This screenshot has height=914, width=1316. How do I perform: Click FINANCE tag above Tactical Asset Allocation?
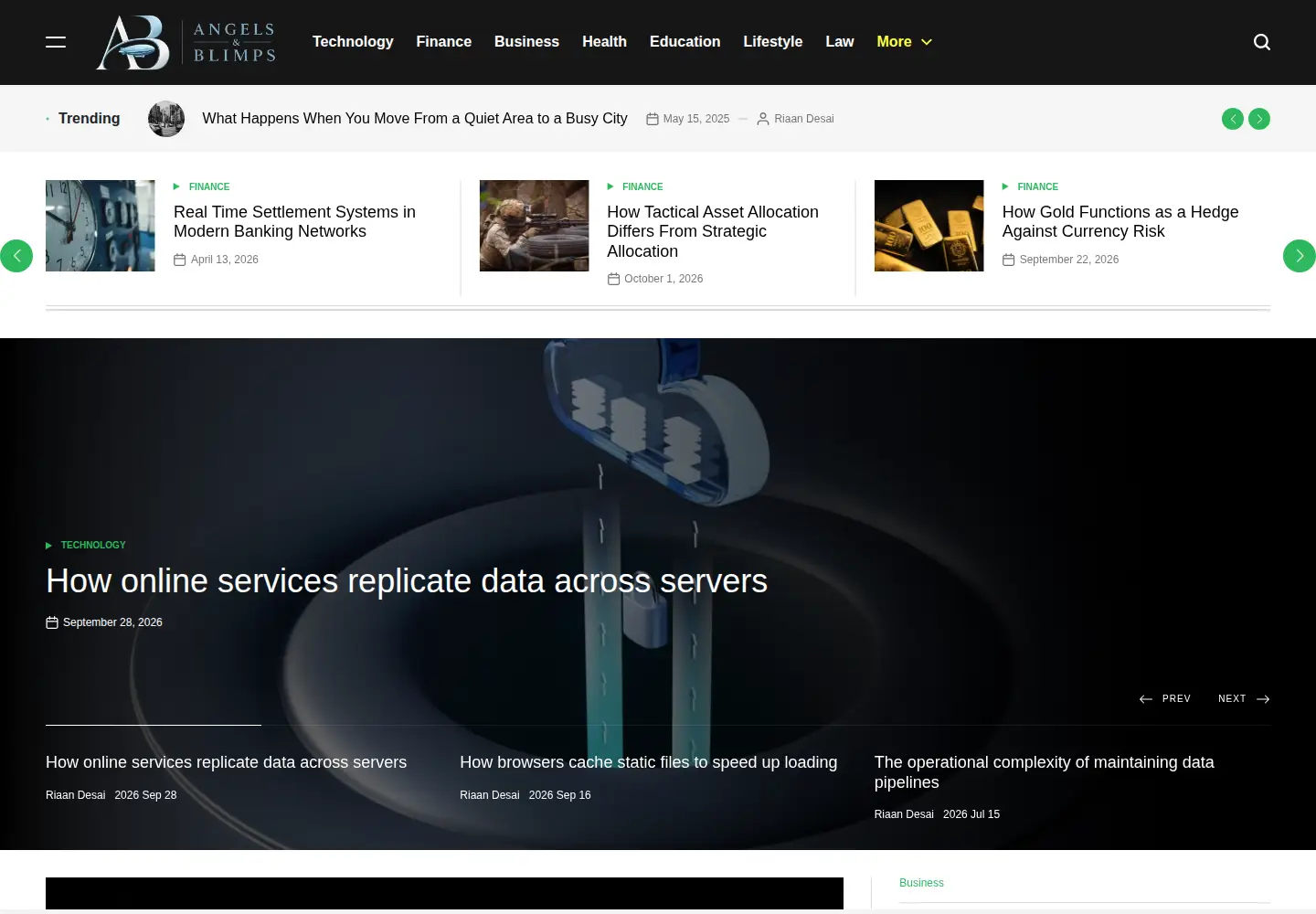coord(642,186)
